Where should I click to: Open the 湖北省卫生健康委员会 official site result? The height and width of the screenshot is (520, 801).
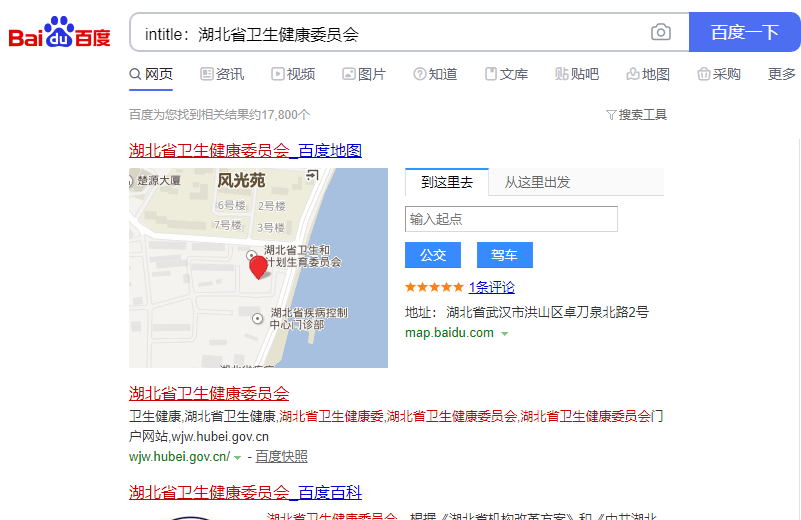tap(209, 393)
